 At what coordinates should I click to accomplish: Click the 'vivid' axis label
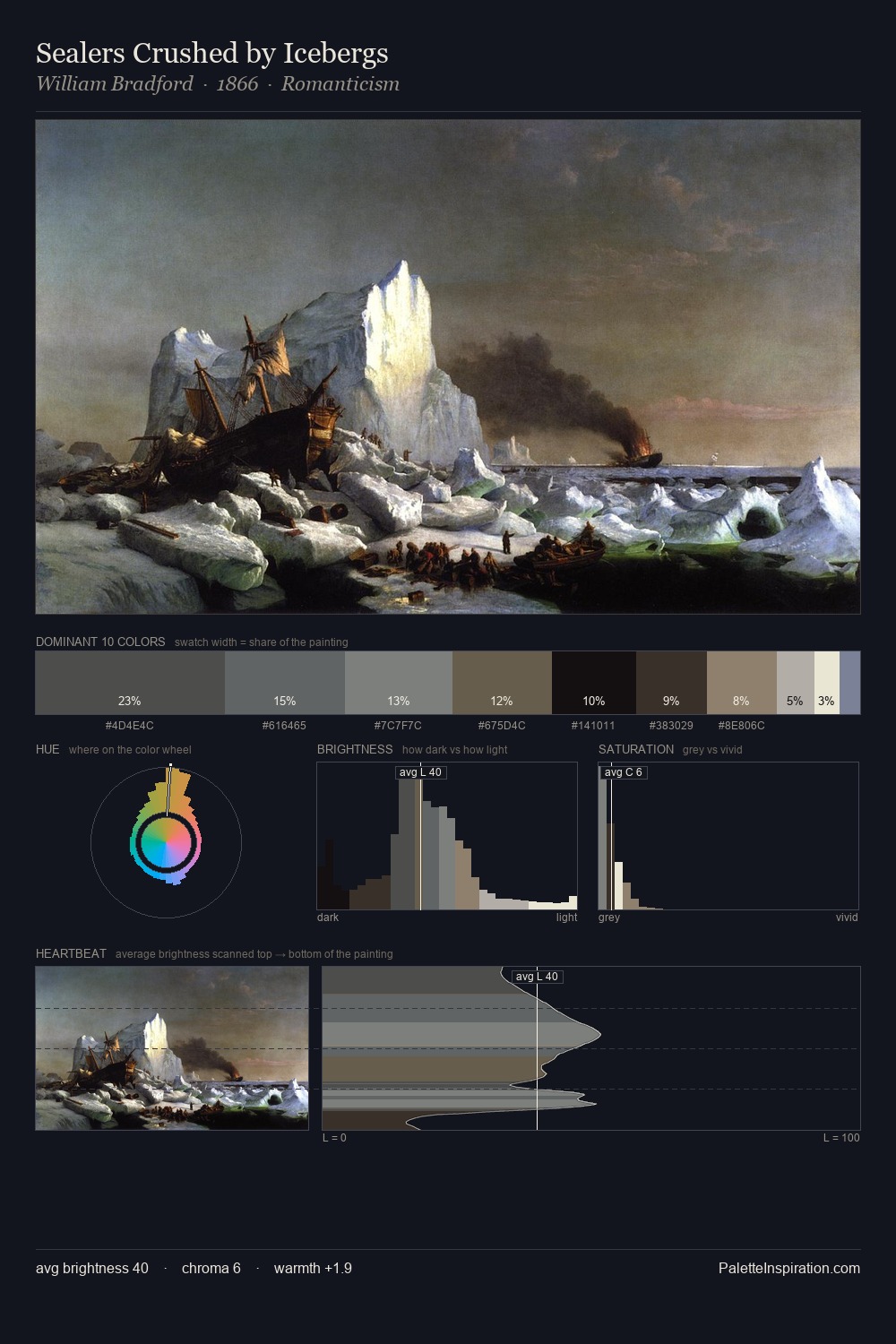[847, 918]
